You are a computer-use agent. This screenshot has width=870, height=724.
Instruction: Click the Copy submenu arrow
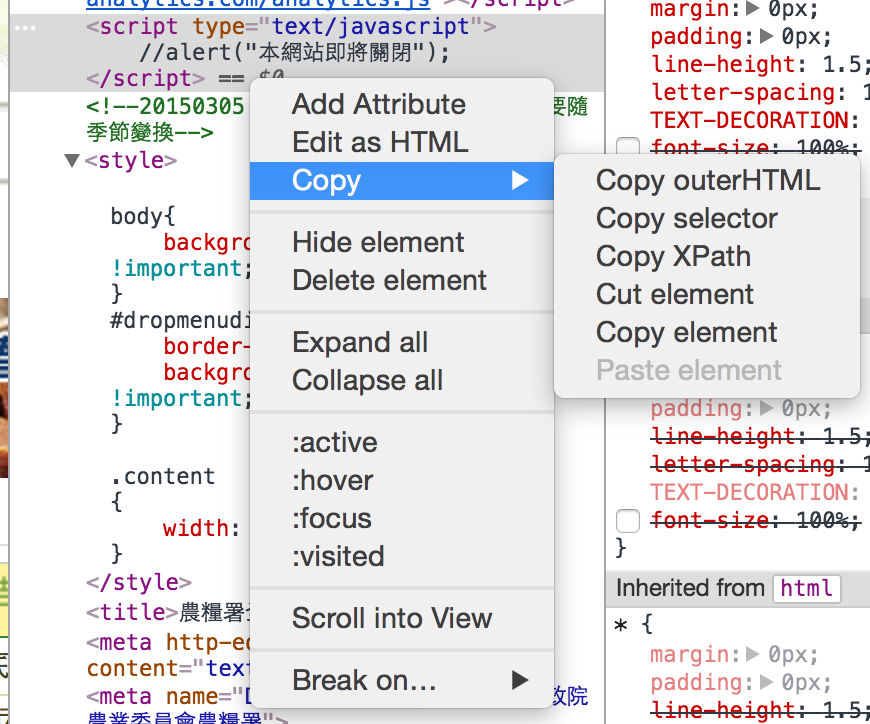tap(520, 180)
